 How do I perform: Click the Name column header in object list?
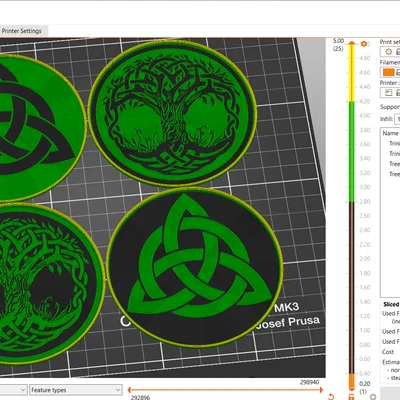pyautogui.click(x=390, y=133)
